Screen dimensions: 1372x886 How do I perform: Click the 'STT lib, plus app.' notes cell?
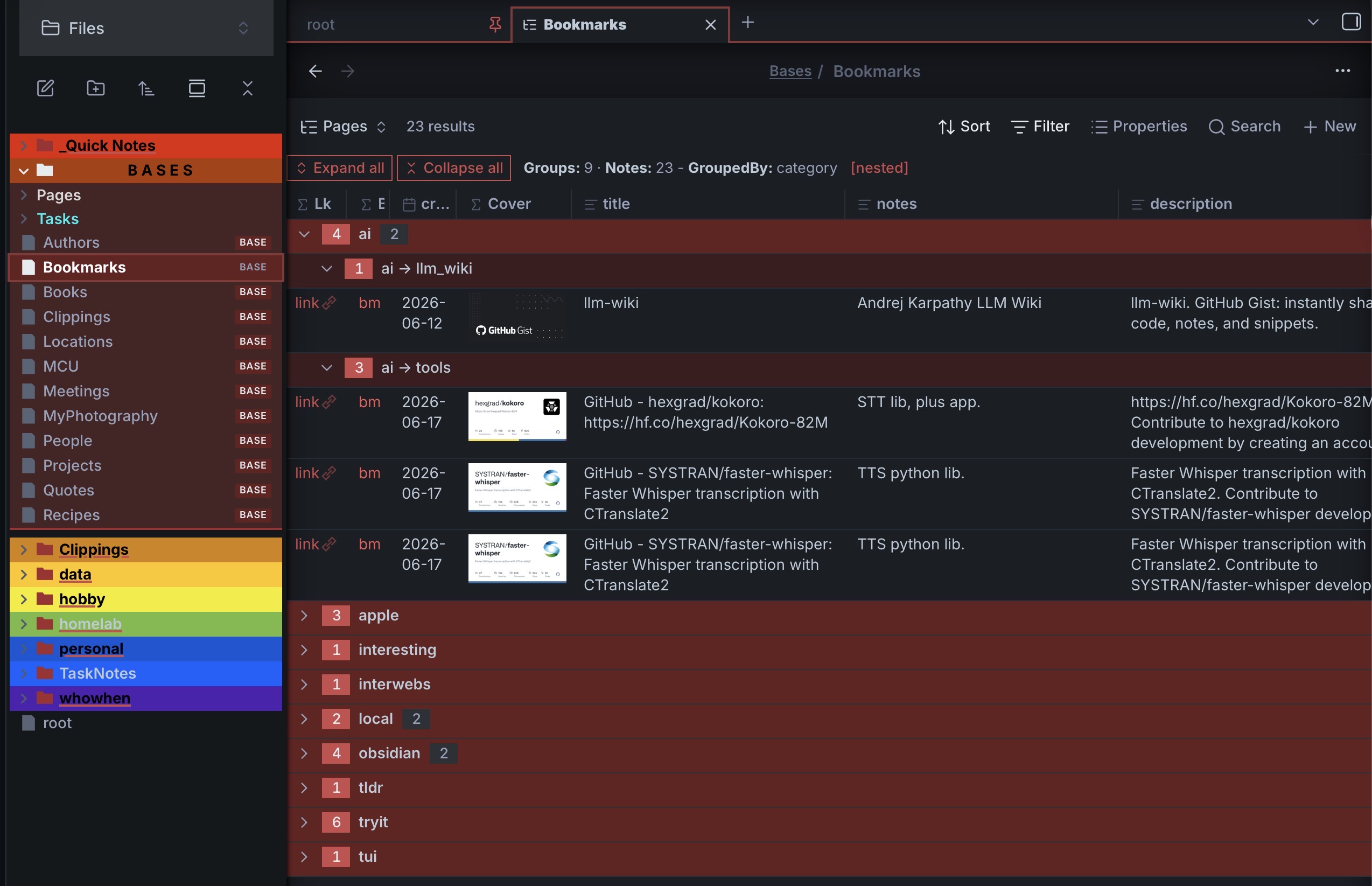coord(918,402)
